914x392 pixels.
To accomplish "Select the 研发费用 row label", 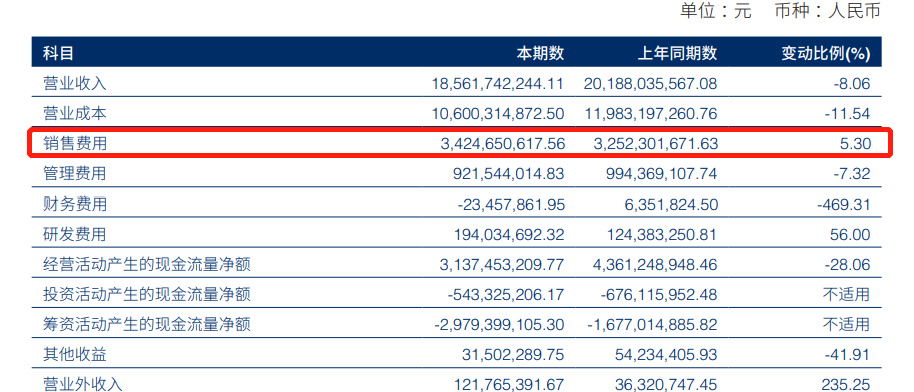I will coord(75,234).
